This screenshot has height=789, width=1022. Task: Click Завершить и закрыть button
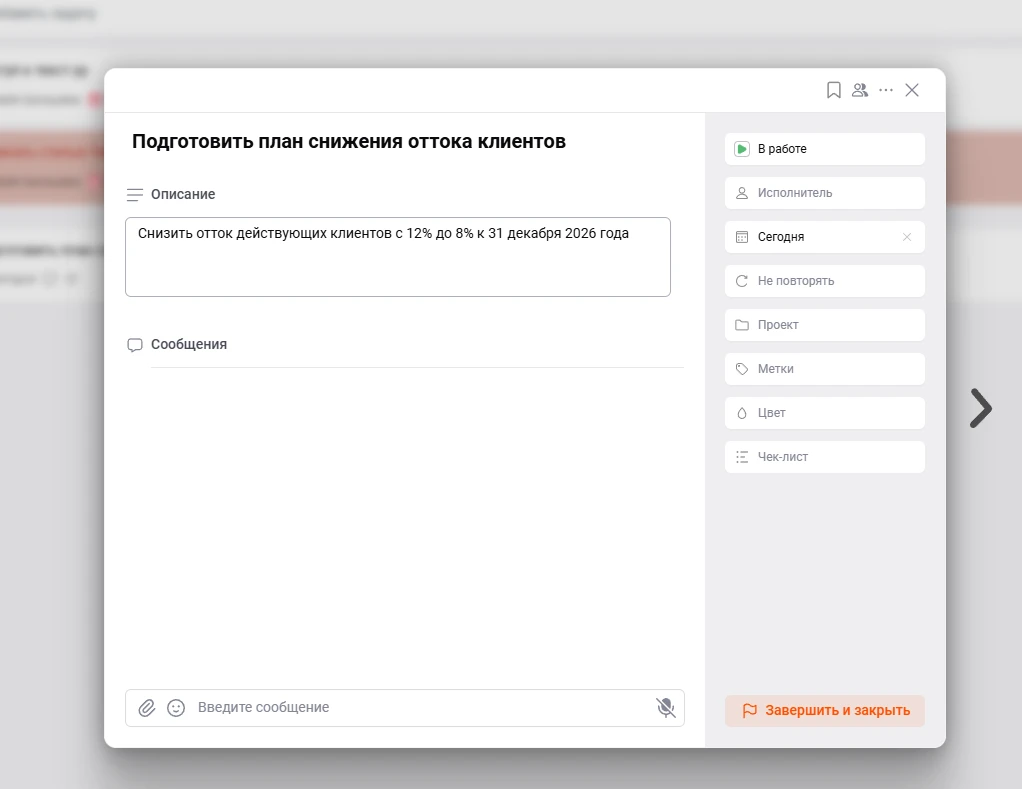(x=825, y=711)
